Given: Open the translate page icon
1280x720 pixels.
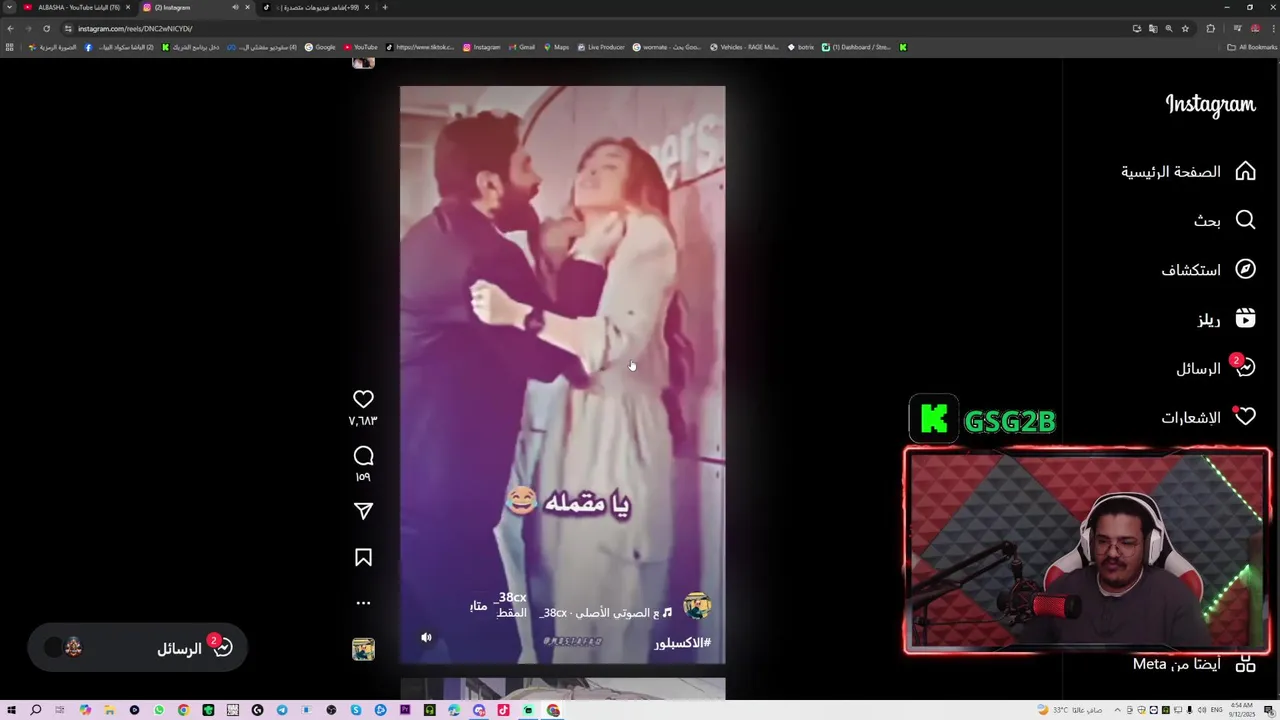Looking at the screenshot, I should pos(1153,28).
